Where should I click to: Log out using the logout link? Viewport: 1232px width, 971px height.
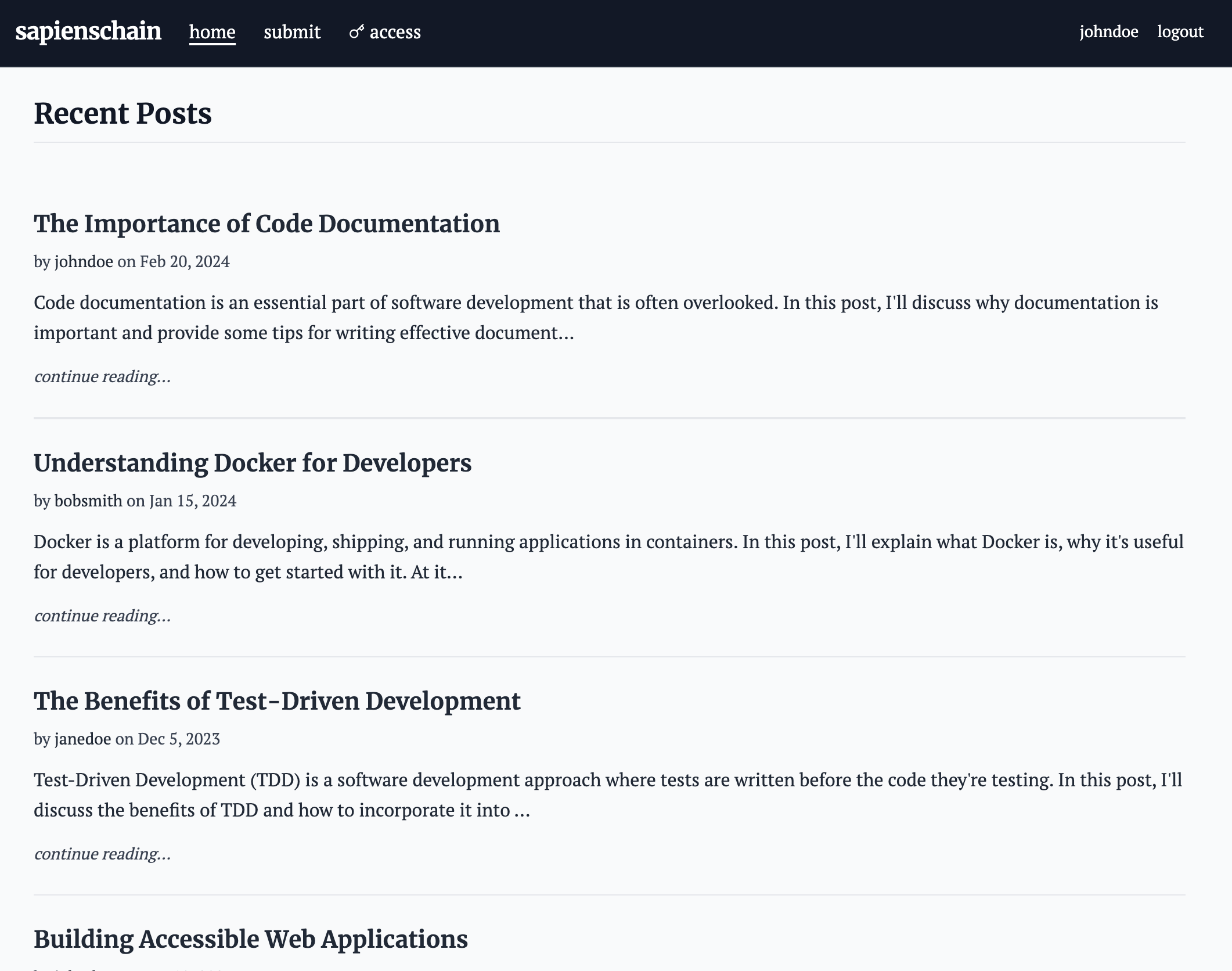tap(1180, 31)
